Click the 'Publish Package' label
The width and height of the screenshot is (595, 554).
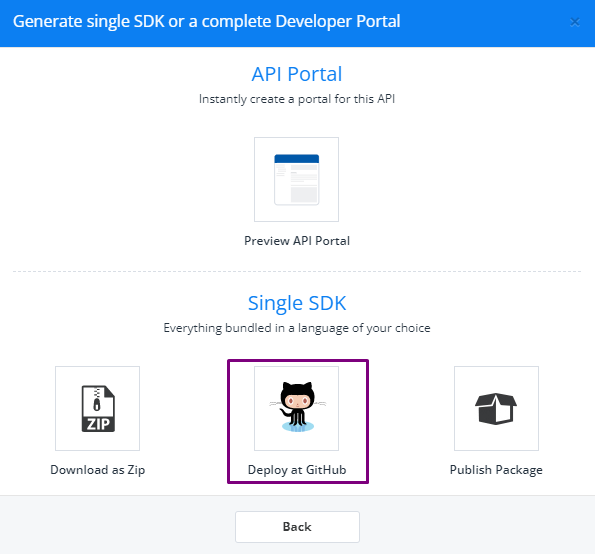click(496, 470)
